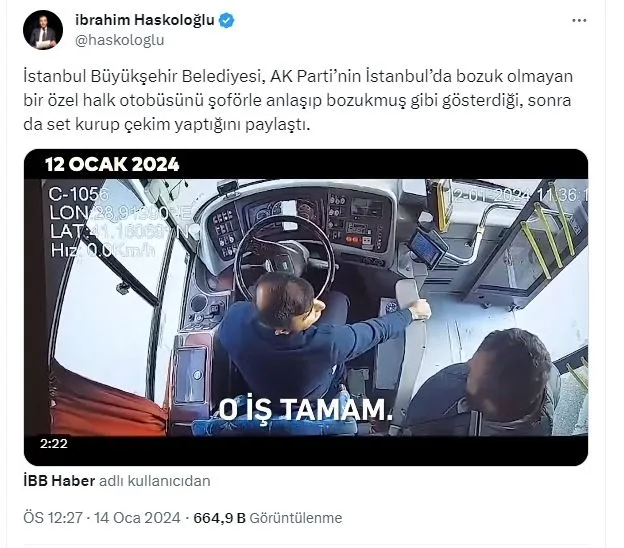
Task: Click the 12 OCAK 2024 video caption
Action: tap(112, 164)
